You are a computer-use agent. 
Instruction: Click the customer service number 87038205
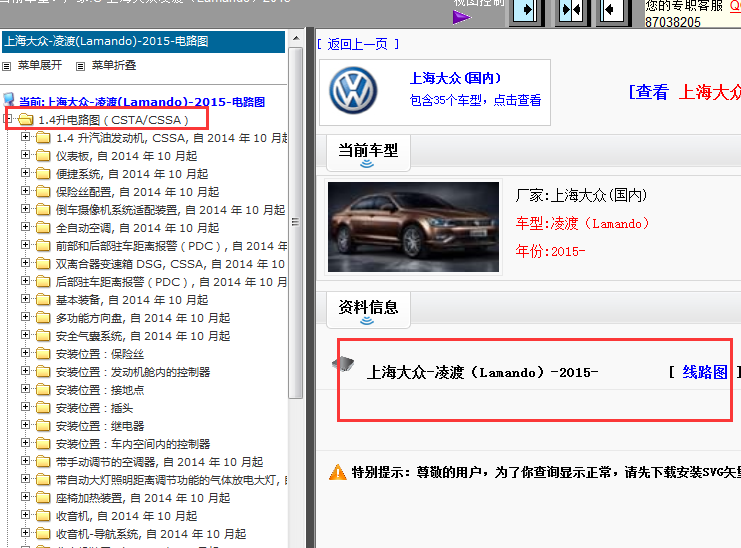[672, 22]
